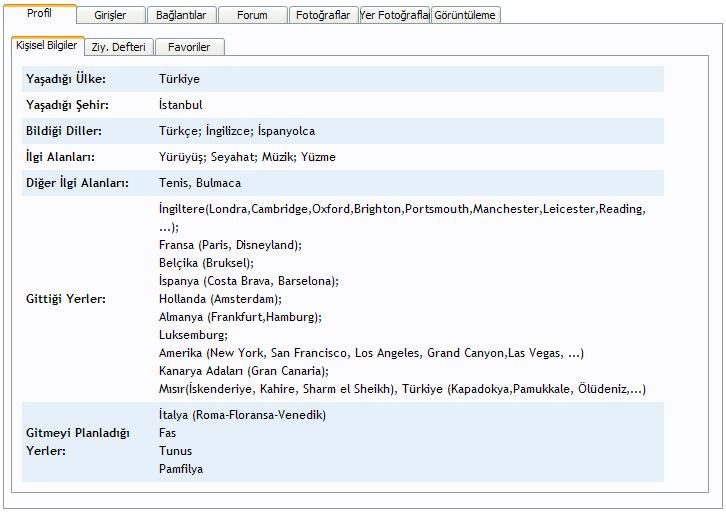Click the Gitmeyi Planladığı Yerler label
Viewport: 726px width, 513px height.
[x=78, y=441]
